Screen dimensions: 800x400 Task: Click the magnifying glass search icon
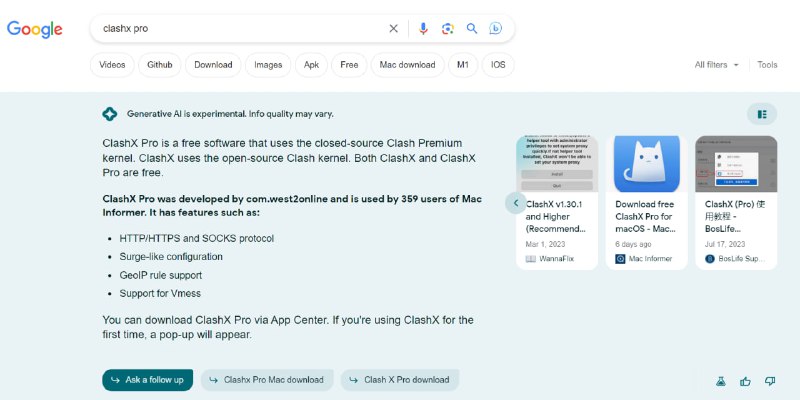[472, 29]
